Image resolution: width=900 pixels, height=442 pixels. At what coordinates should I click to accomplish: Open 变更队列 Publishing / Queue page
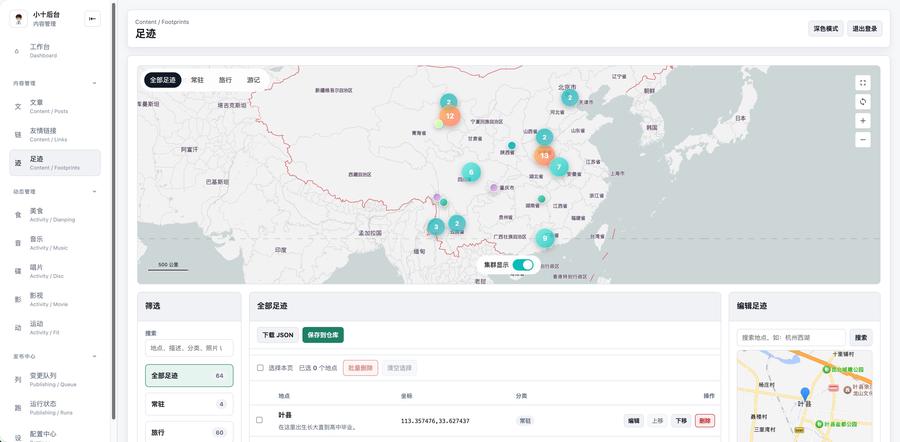click(55, 379)
